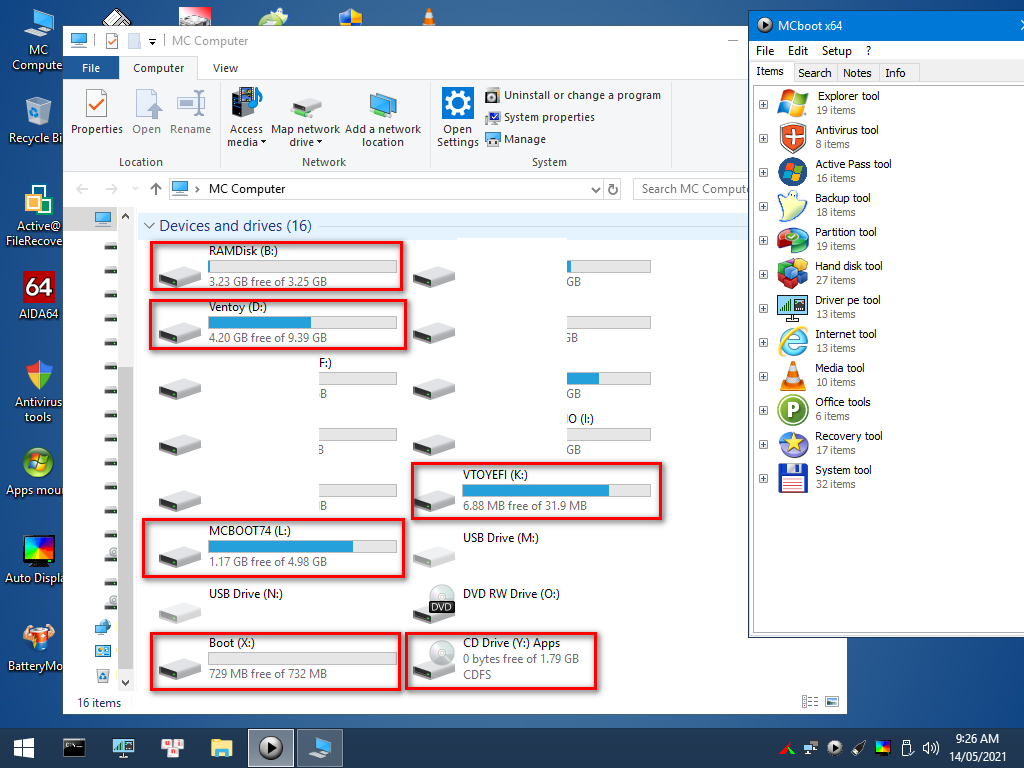
Task: Expand the Active Pass tool node
Action: tap(763, 172)
